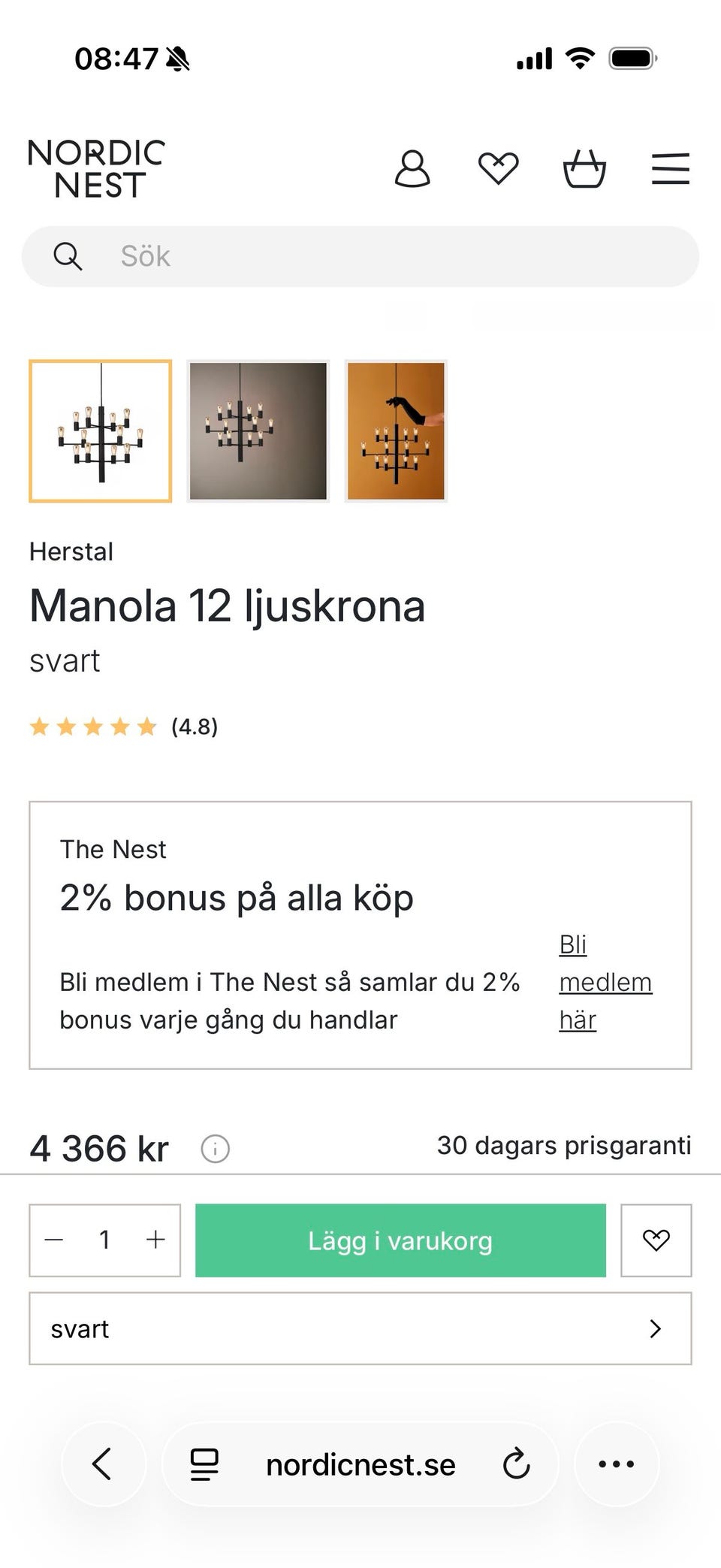Expand the svart color selector
The image size is (721, 1568).
click(360, 1328)
